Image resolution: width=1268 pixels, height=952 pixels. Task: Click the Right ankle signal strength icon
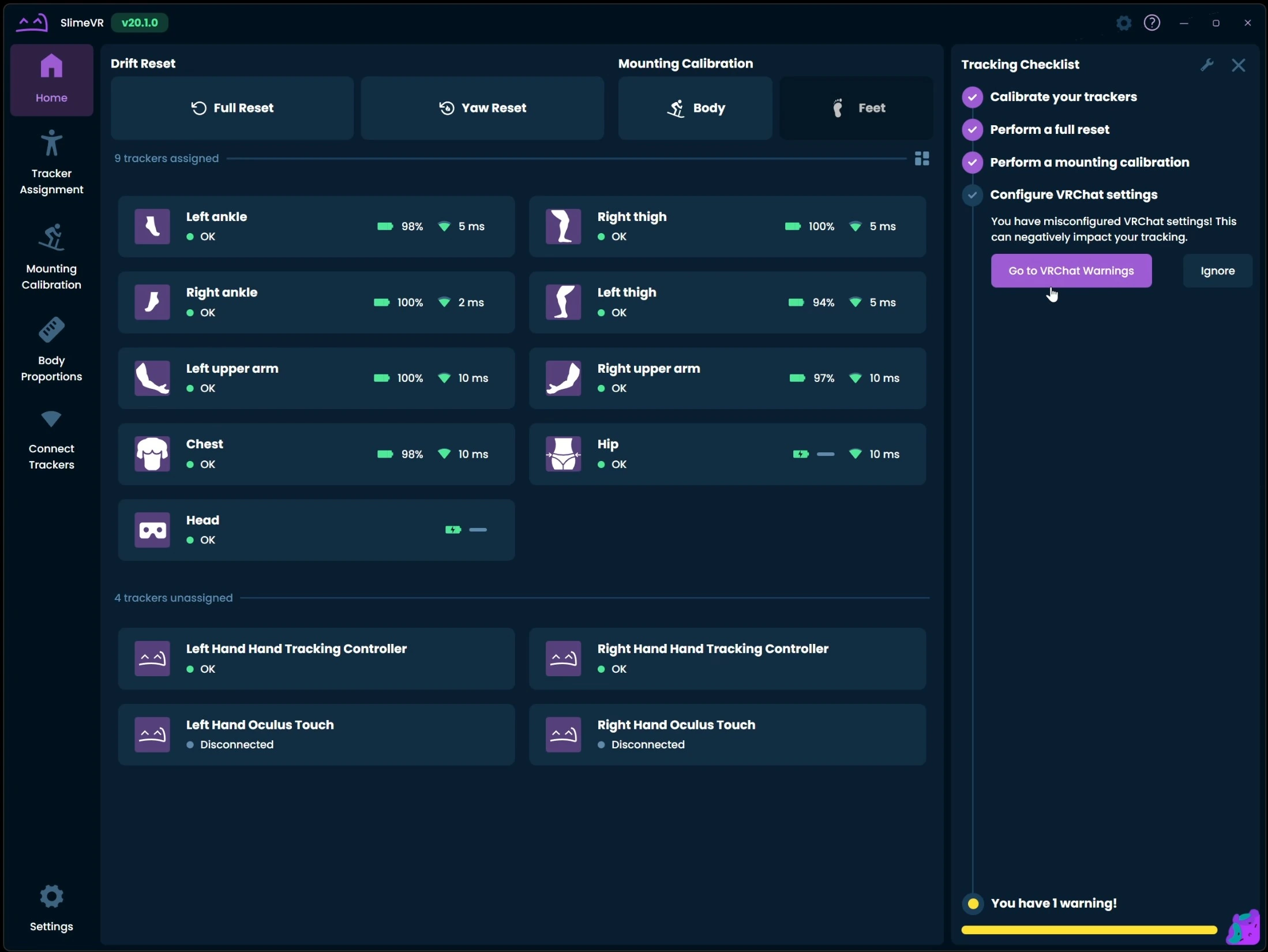444,302
